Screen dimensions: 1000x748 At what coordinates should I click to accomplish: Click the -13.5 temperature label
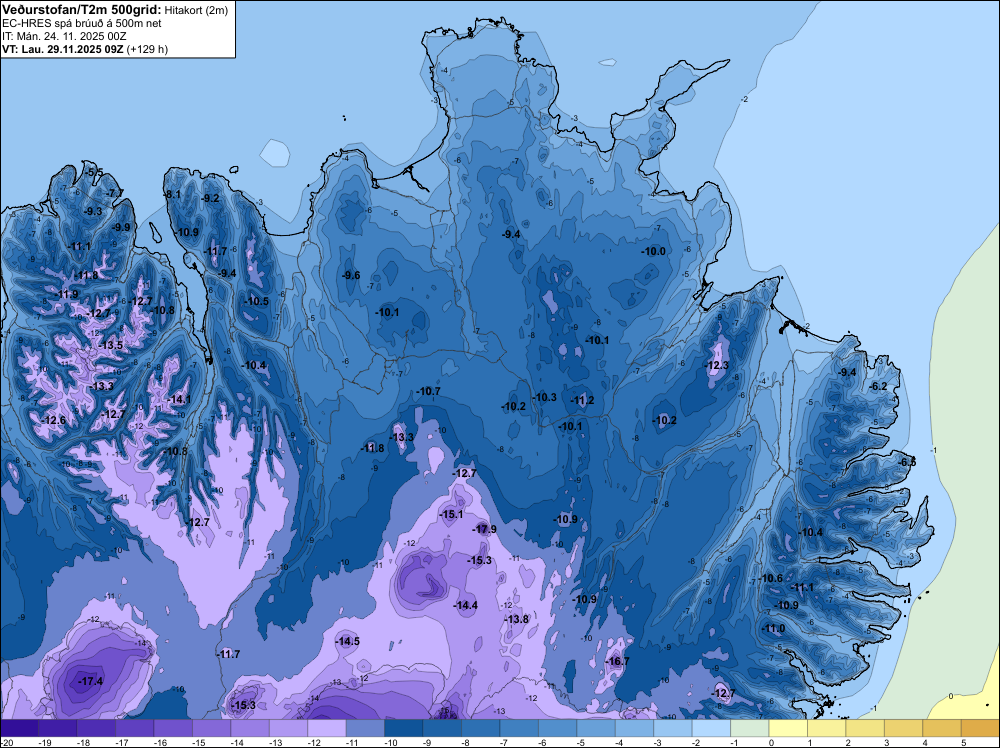[x=111, y=345]
